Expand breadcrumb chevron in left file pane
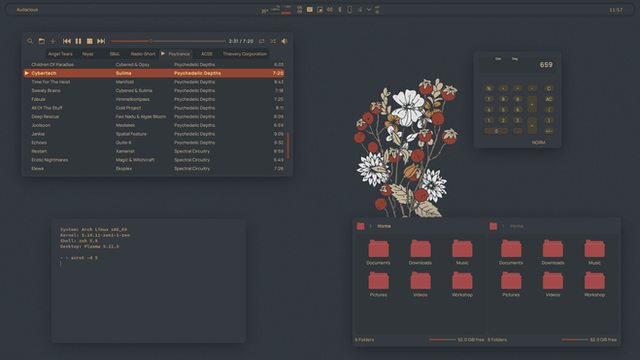The image size is (640, 360). pos(371,226)
